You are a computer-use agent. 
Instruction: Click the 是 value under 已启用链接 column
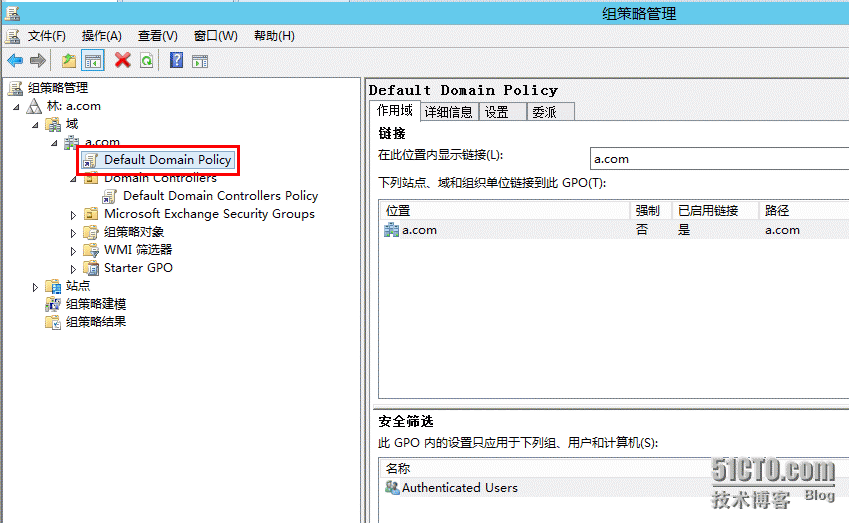pyautogui.click(x=684, y=230)
